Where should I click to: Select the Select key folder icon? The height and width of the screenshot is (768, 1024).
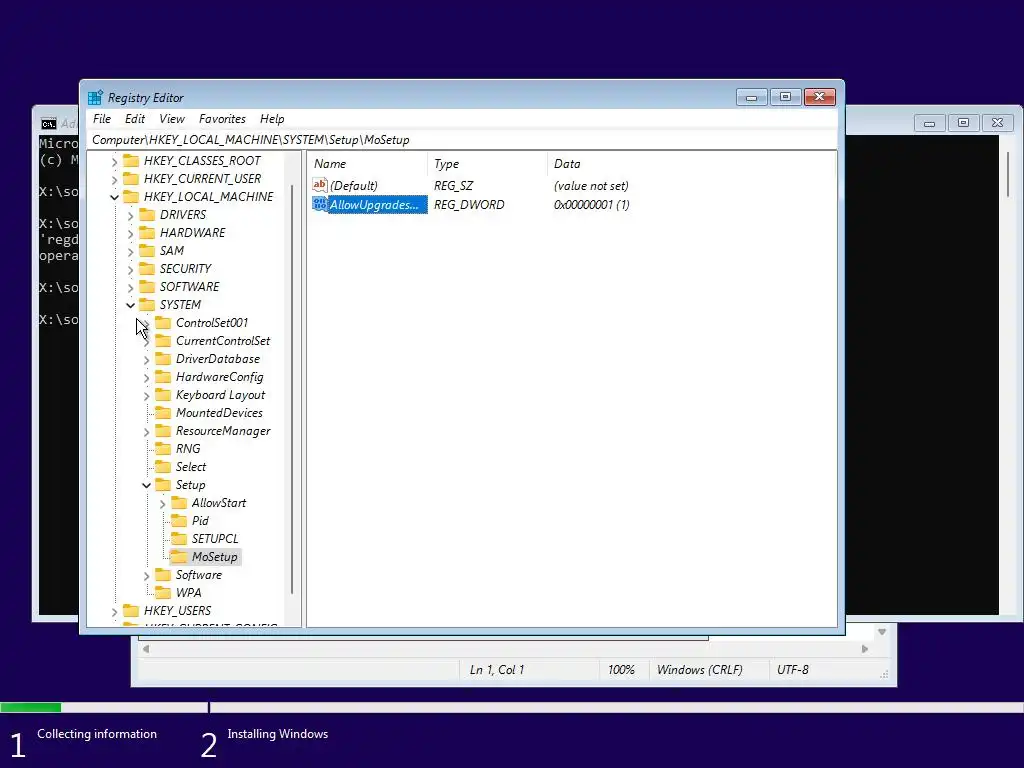[163, 467]
